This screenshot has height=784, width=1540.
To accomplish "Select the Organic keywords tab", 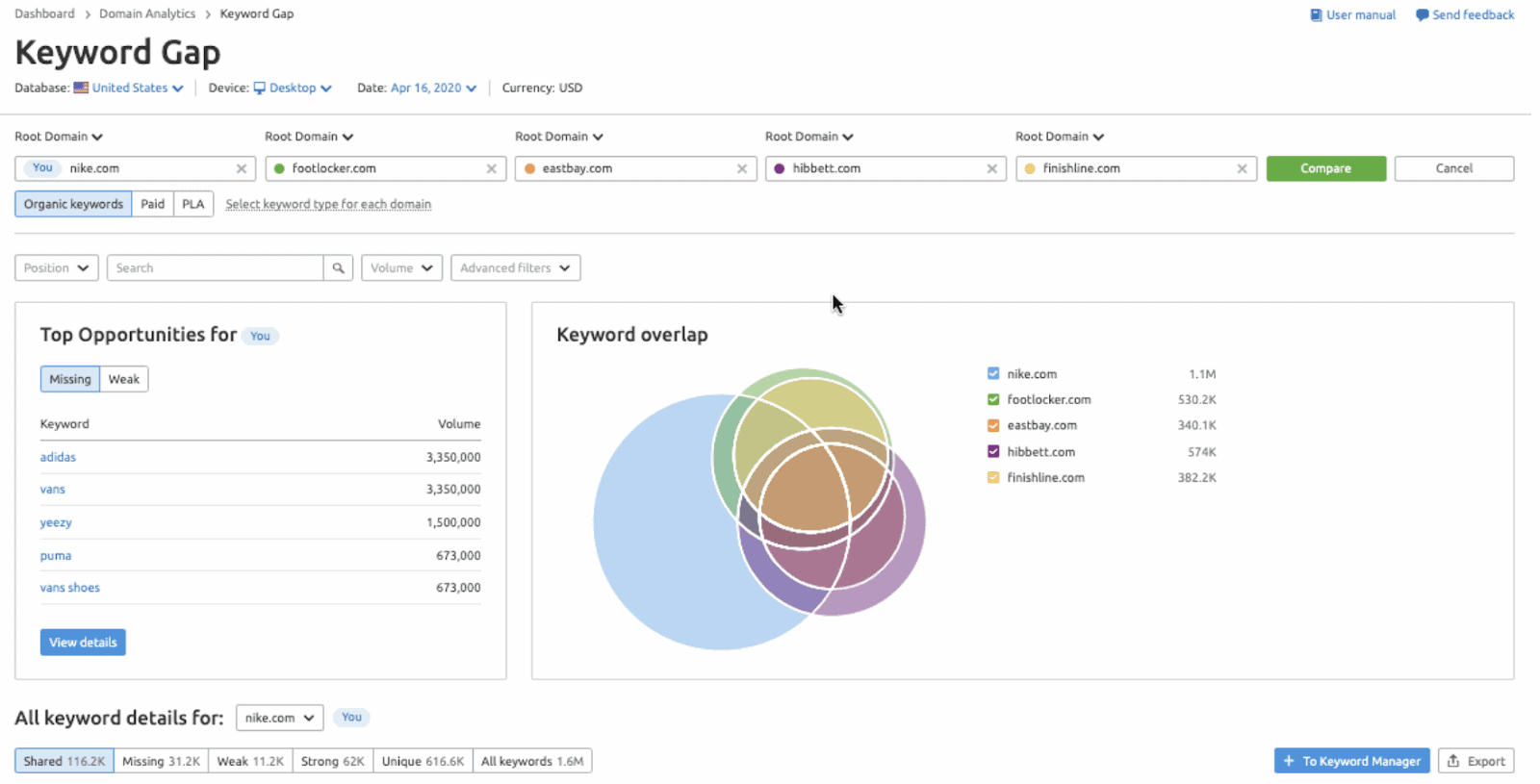I will 73,204.
